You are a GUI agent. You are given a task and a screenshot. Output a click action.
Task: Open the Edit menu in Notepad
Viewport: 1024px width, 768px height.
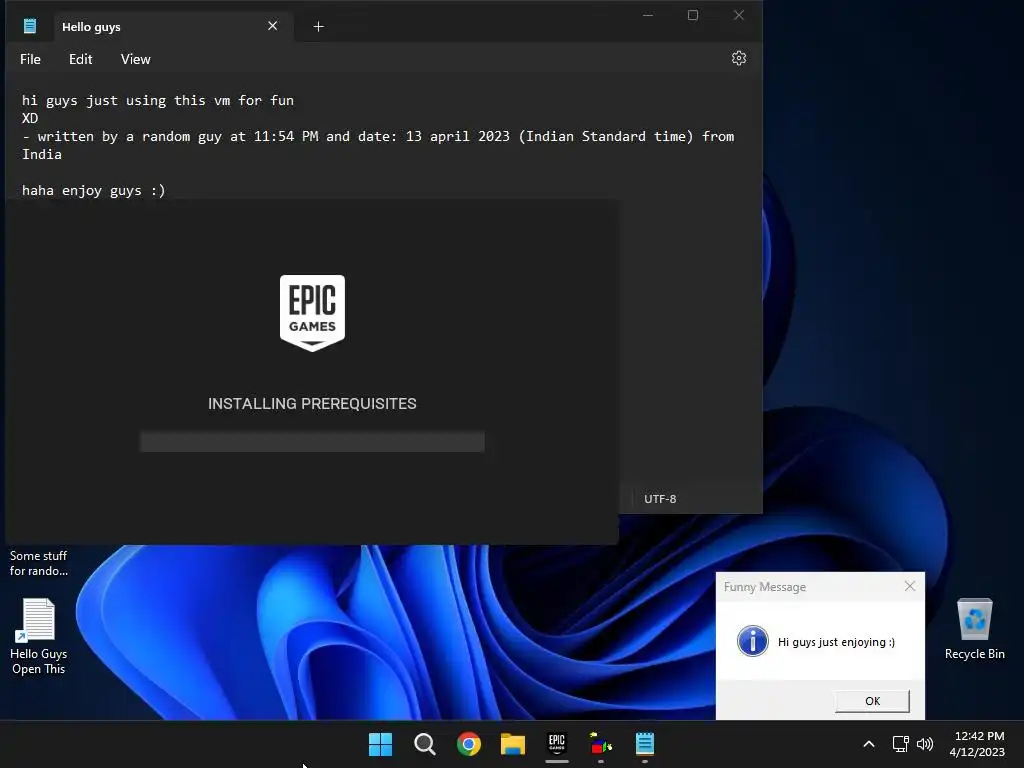[x=80, y=59]
